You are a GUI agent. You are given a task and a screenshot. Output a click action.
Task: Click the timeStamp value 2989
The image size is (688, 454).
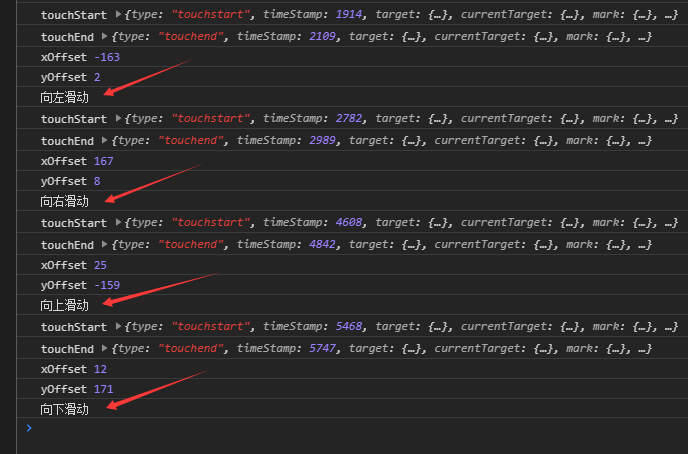pyautogui.click(x=322, y=140)
